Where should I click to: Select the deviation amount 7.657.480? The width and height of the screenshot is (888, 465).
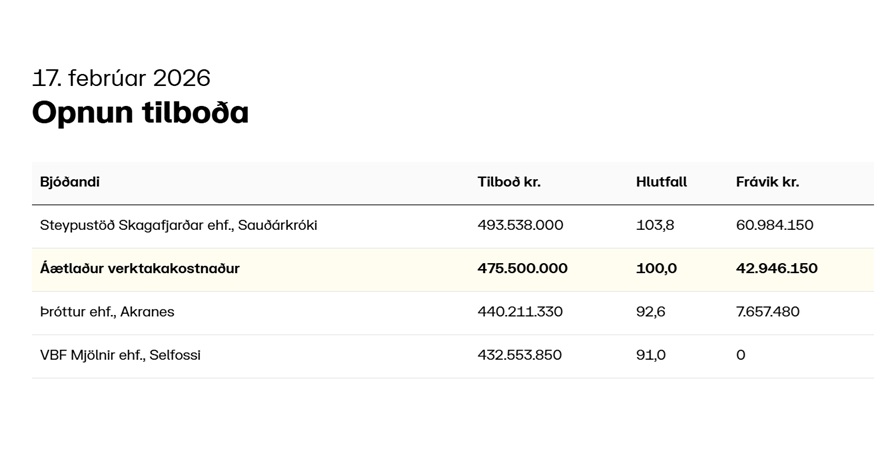tap(767, 312)
